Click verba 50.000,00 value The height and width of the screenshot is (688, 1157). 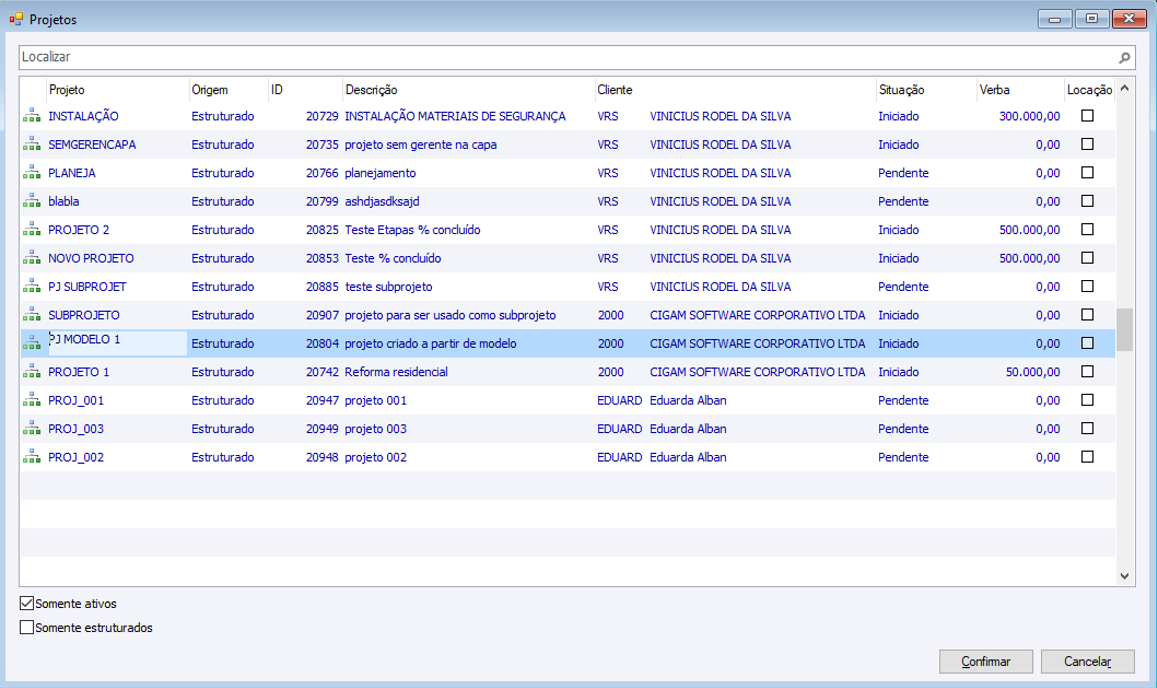[1033, 372]
